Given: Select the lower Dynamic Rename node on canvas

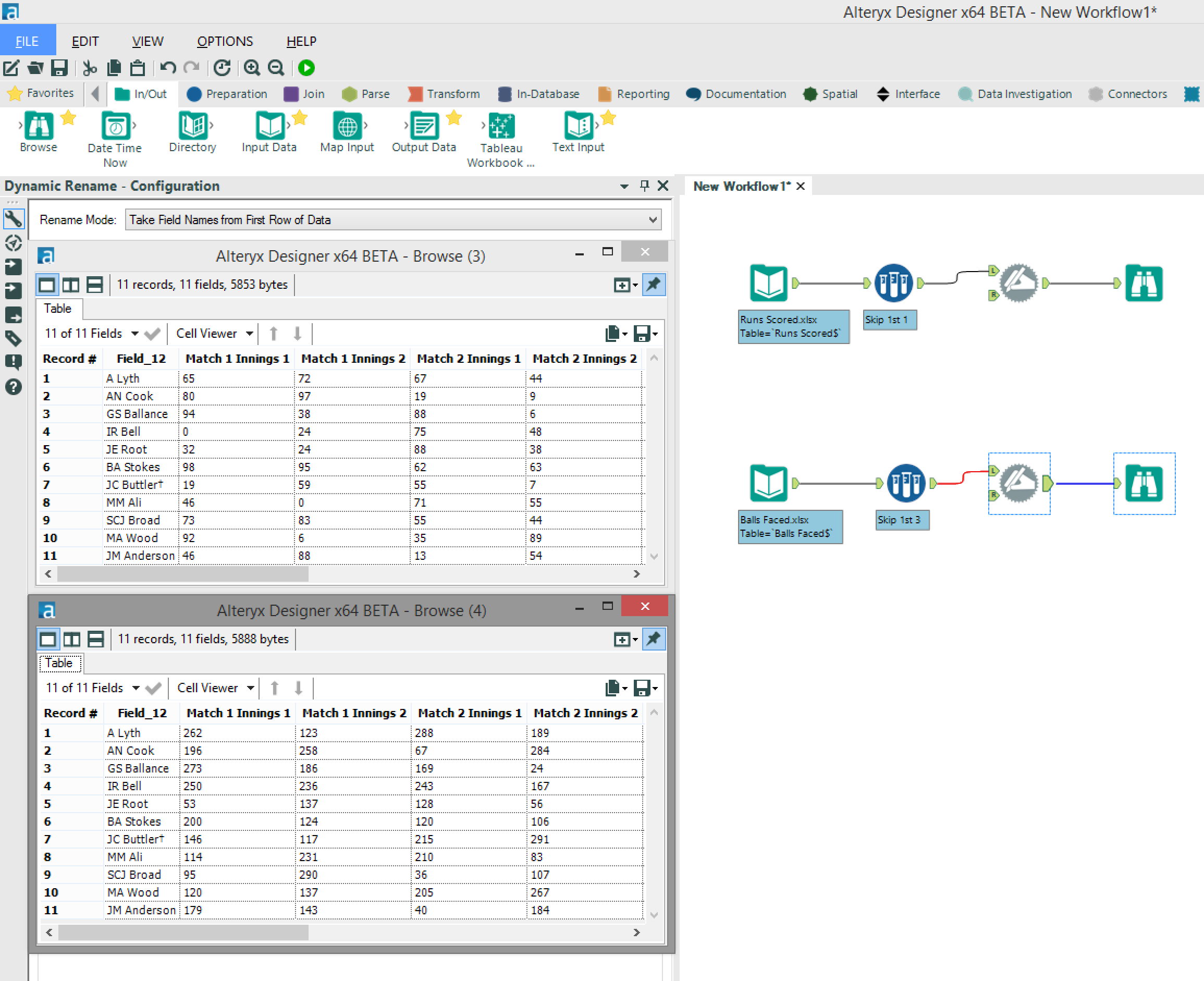Looking at the screenshot, I should click(1018, 483).
